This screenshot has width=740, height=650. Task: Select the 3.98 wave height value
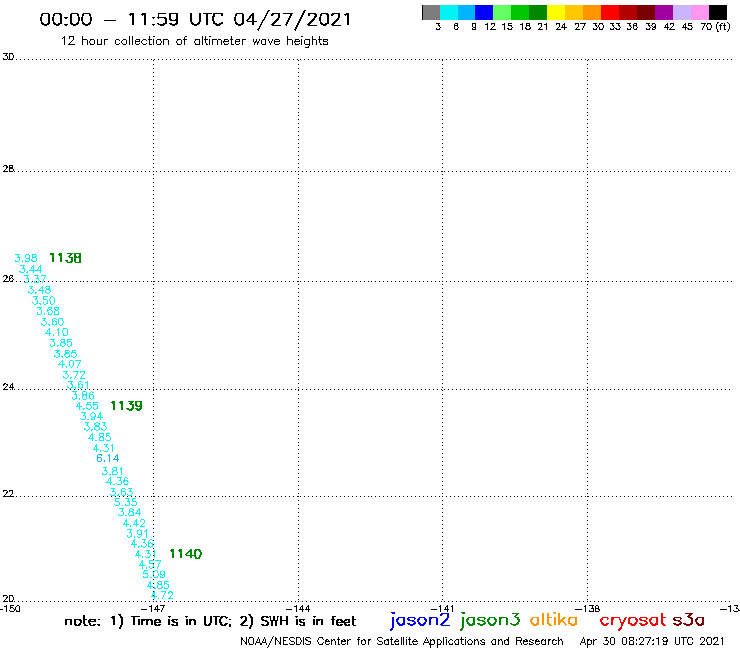25,258
